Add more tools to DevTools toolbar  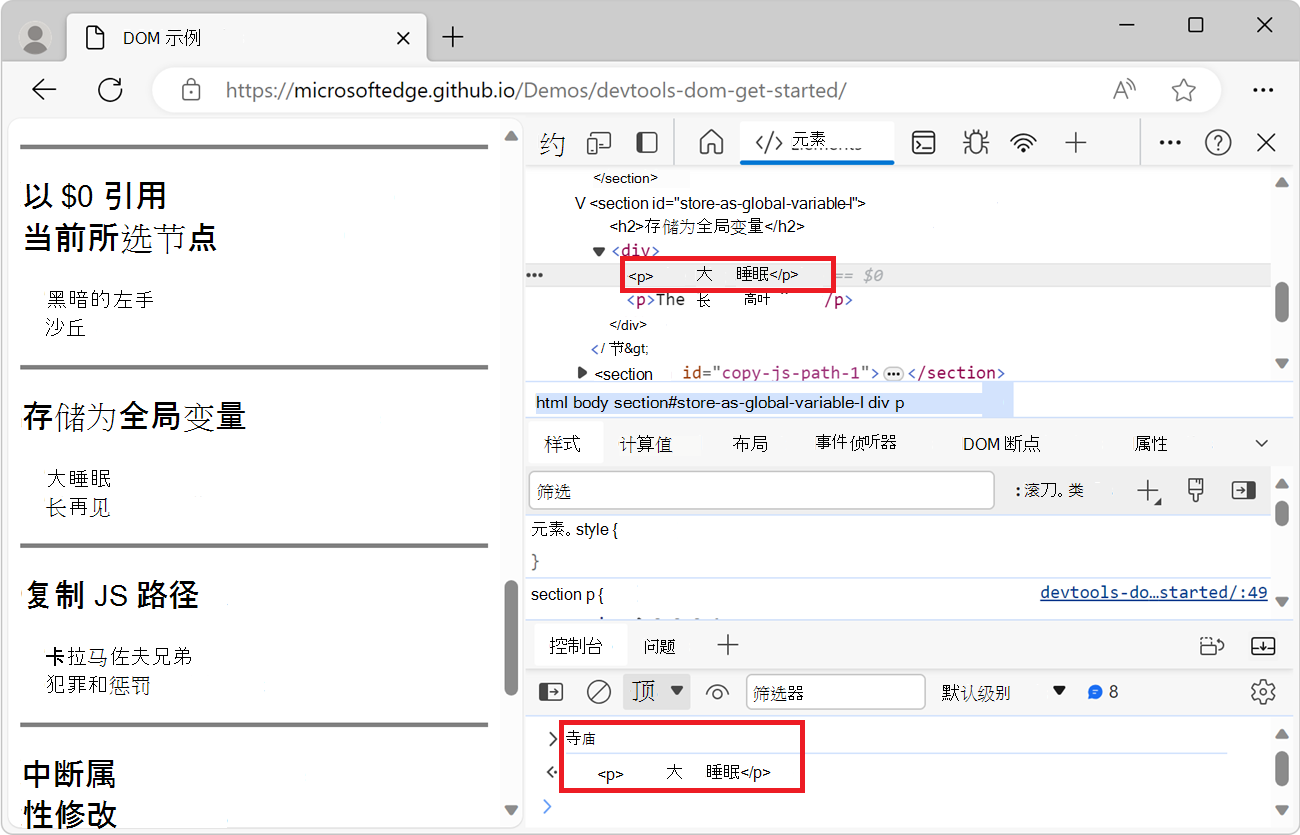(1075, 143)
